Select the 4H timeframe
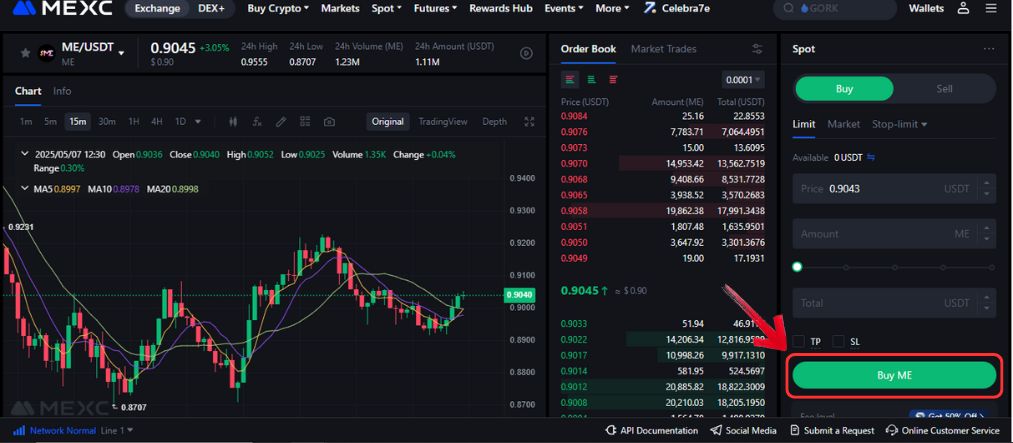Screen dimensions: 1013x443 pyautogui.click(x=157, y=121)
